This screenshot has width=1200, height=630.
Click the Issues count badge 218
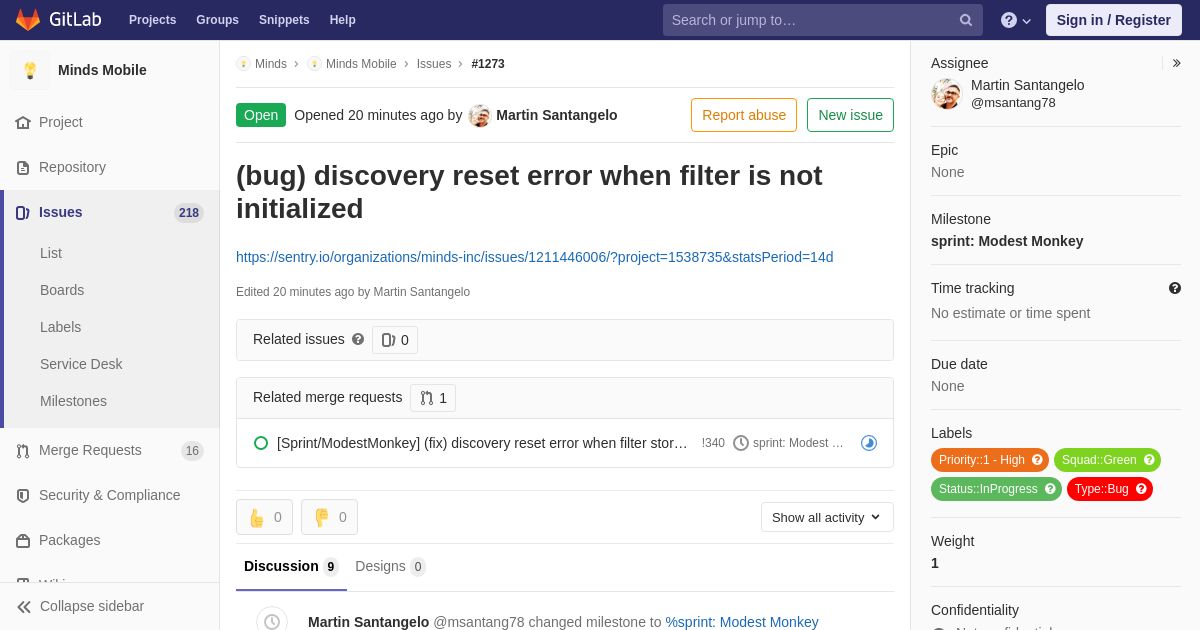(189, 213)
